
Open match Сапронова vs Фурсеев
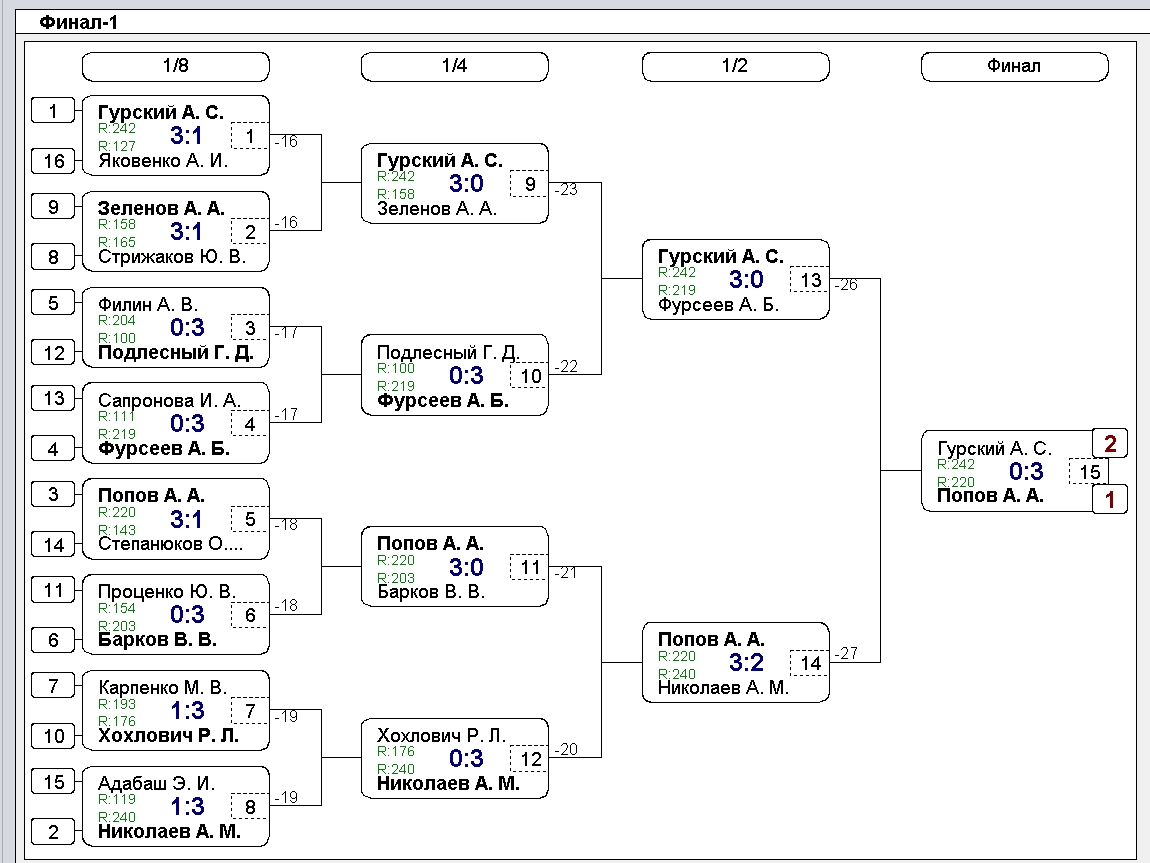coord(175,423)
